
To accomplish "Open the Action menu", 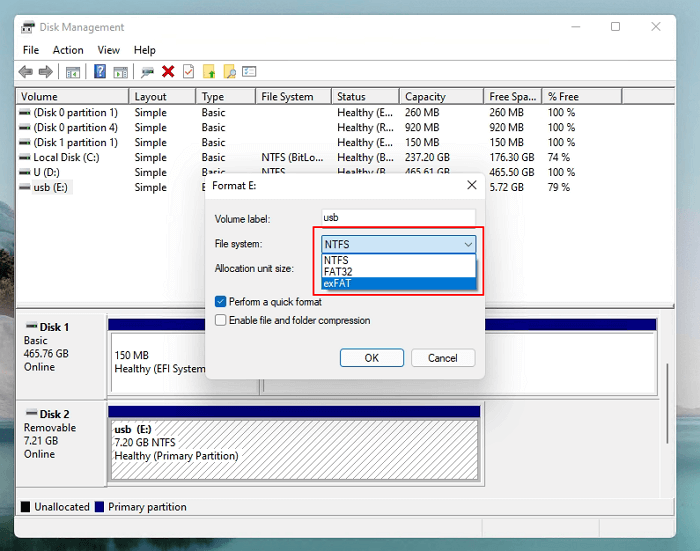I will point(68,50).
